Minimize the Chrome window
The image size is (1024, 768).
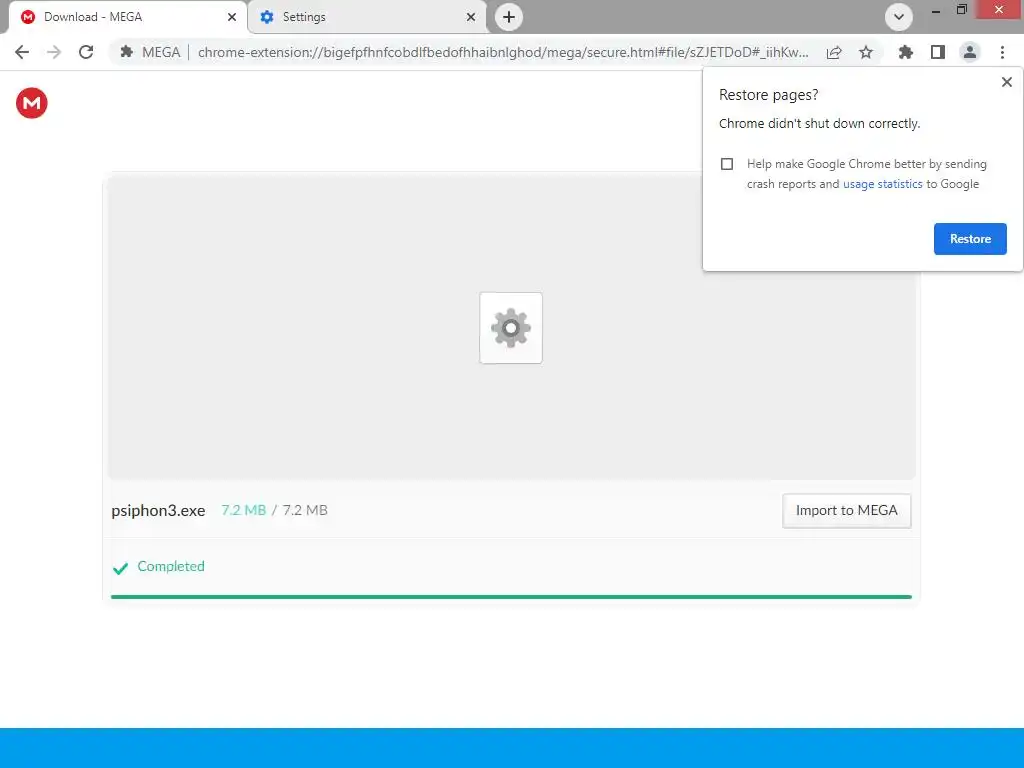tap(936, 10)
